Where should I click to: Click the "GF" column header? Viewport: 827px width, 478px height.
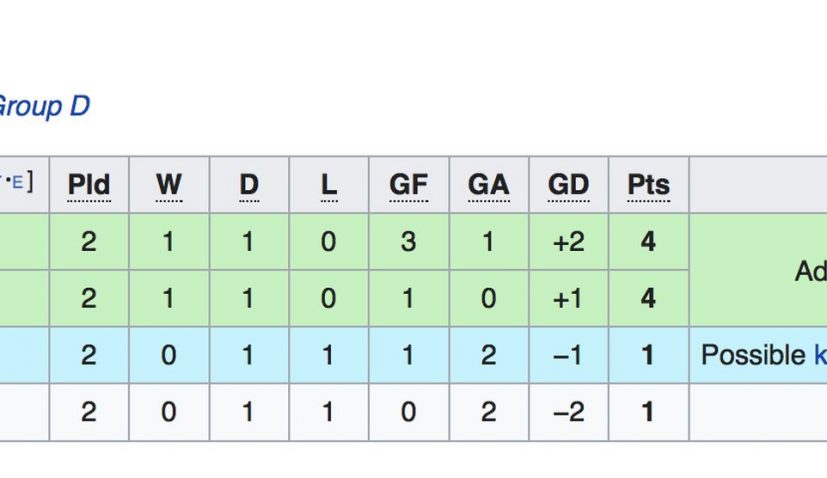pos(408,185)
